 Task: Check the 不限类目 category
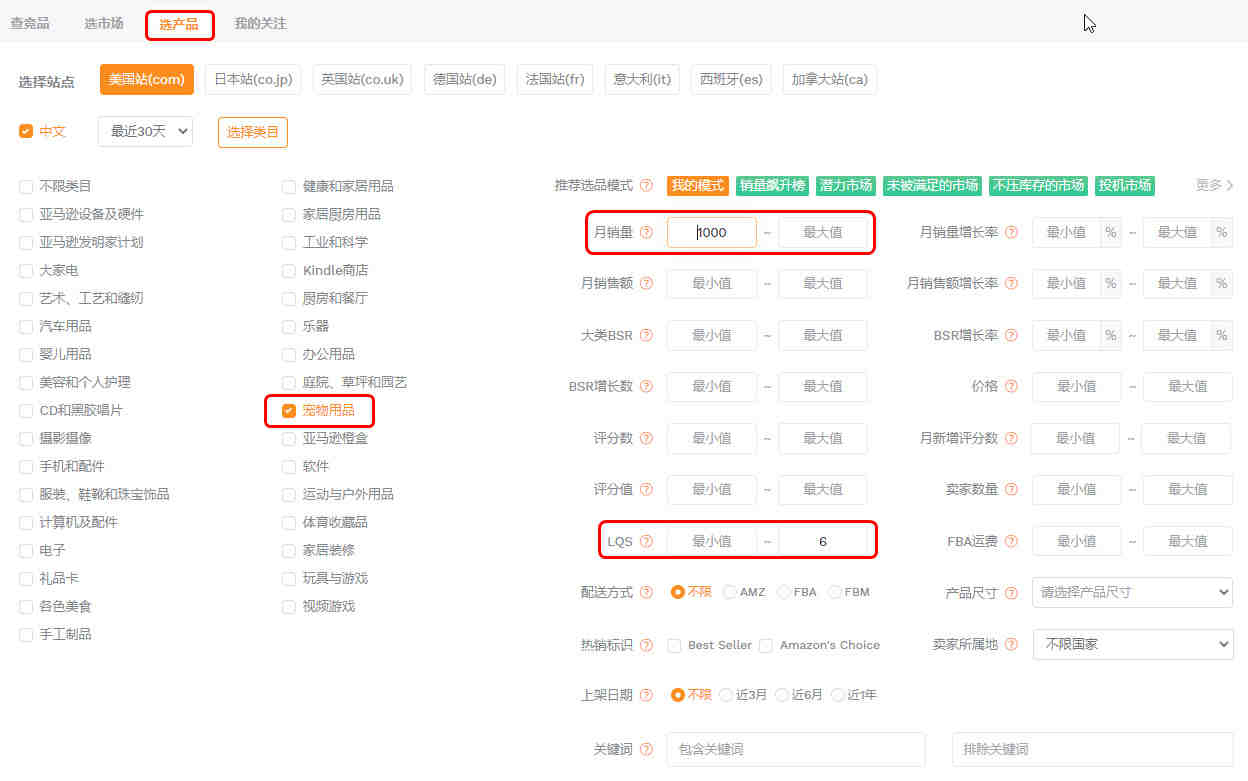pyautogui.click(x=26, y=186)
